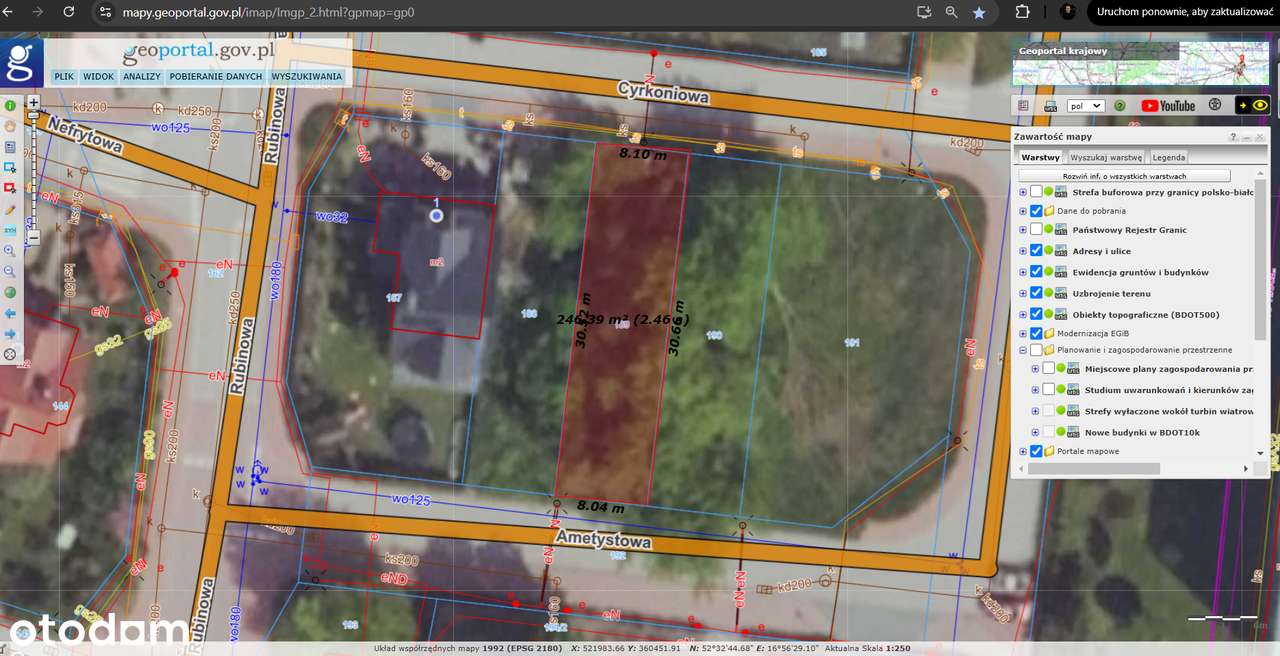Expand Państwowy Rejestr Granic node
The height and width of the screenshot is (656, 1280).
[1022, 230]
